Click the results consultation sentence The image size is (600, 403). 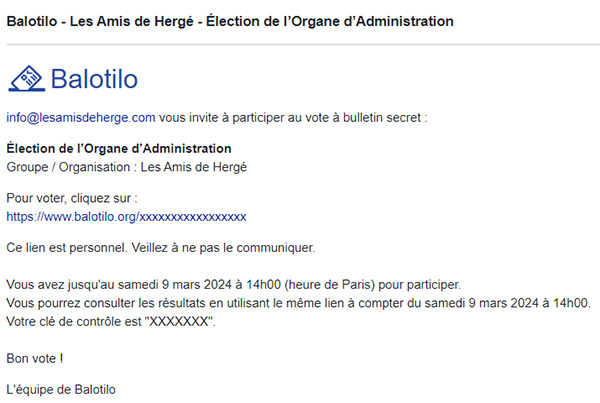298,303
